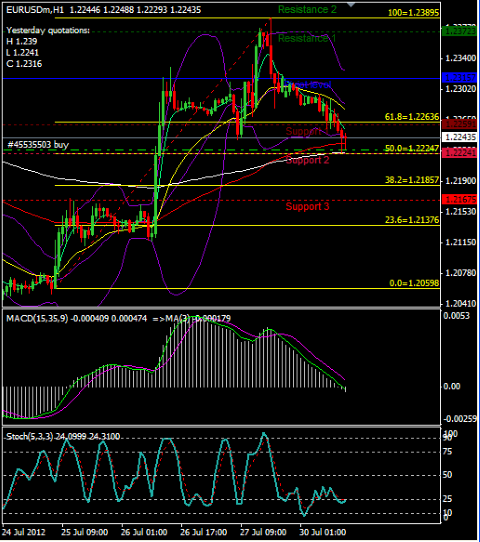Select the 'Support 2' level label

point(307,160)
